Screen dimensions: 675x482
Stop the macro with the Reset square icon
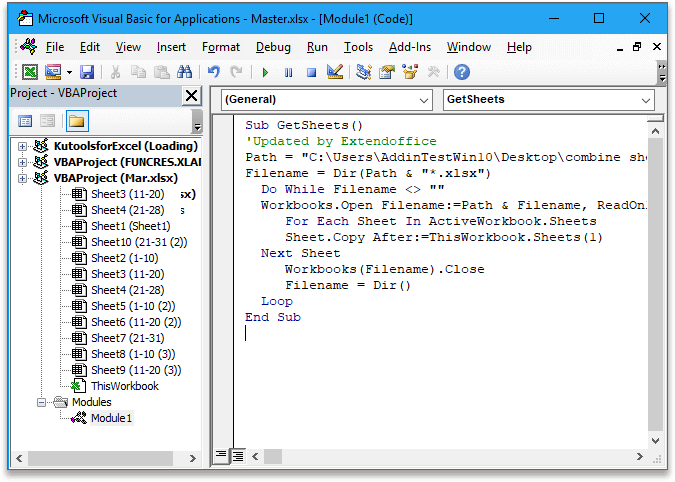(x=311, y=72)
